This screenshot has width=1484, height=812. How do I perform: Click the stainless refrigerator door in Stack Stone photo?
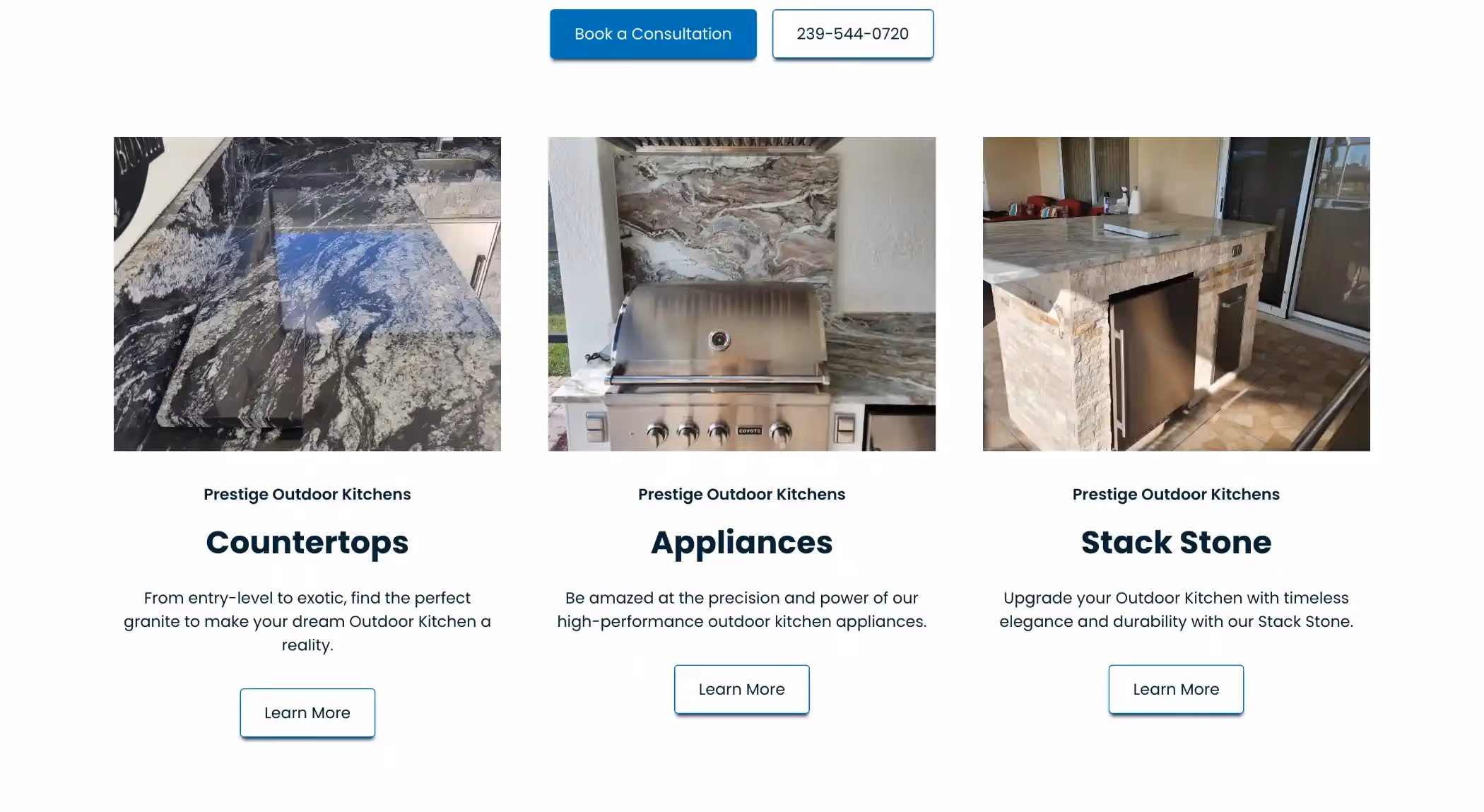click(1152, 357)
